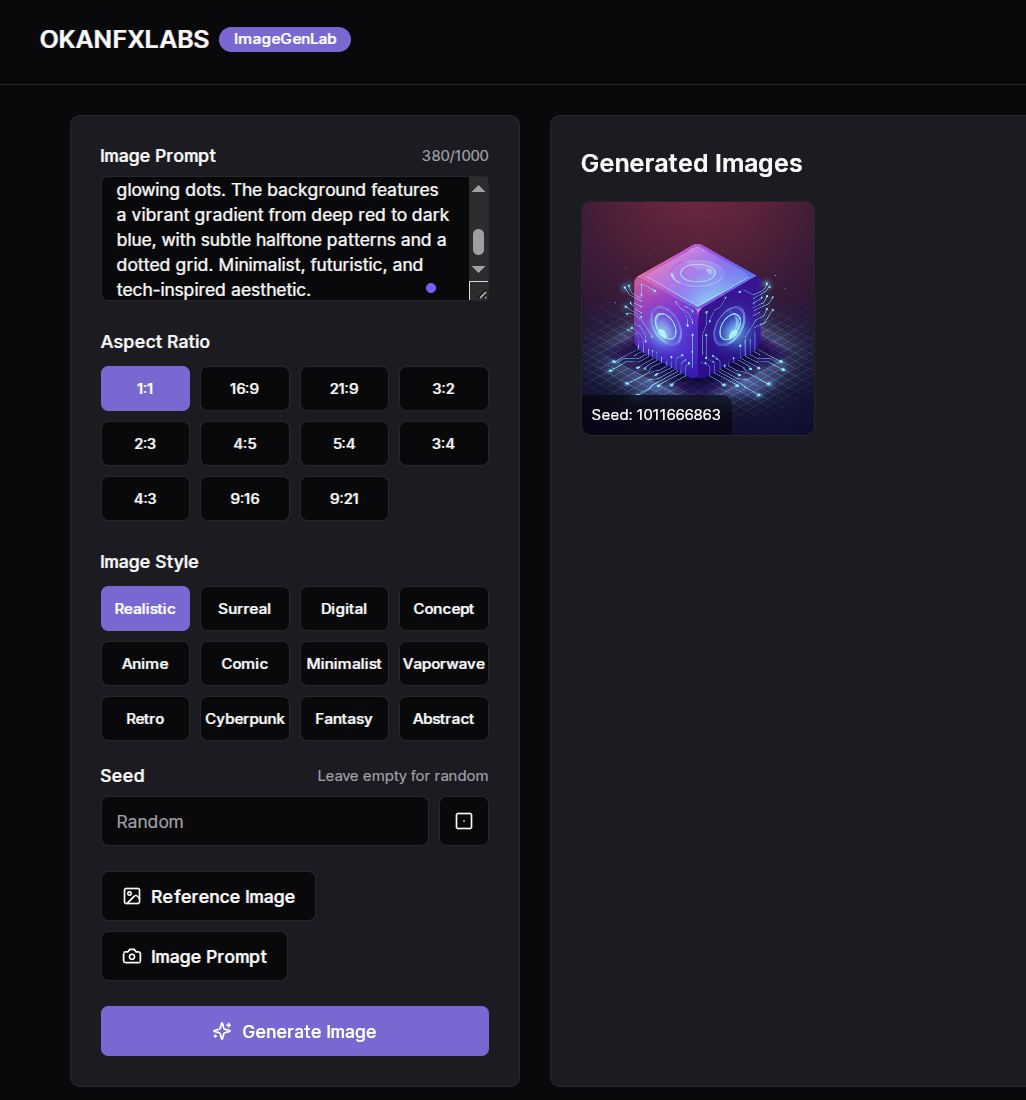The image size is (1026, 1100).
Task: Click the ImageGenLab badge in header
Action: [285, 39]
